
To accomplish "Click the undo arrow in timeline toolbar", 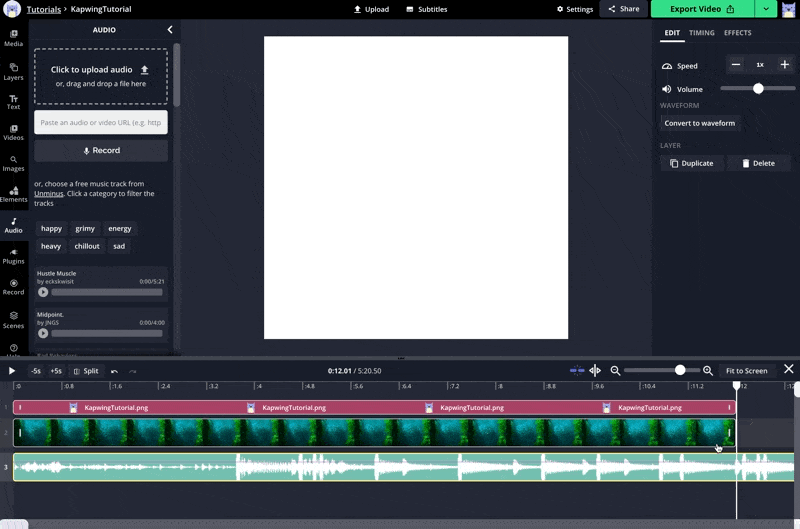I will tap(115, 371).
